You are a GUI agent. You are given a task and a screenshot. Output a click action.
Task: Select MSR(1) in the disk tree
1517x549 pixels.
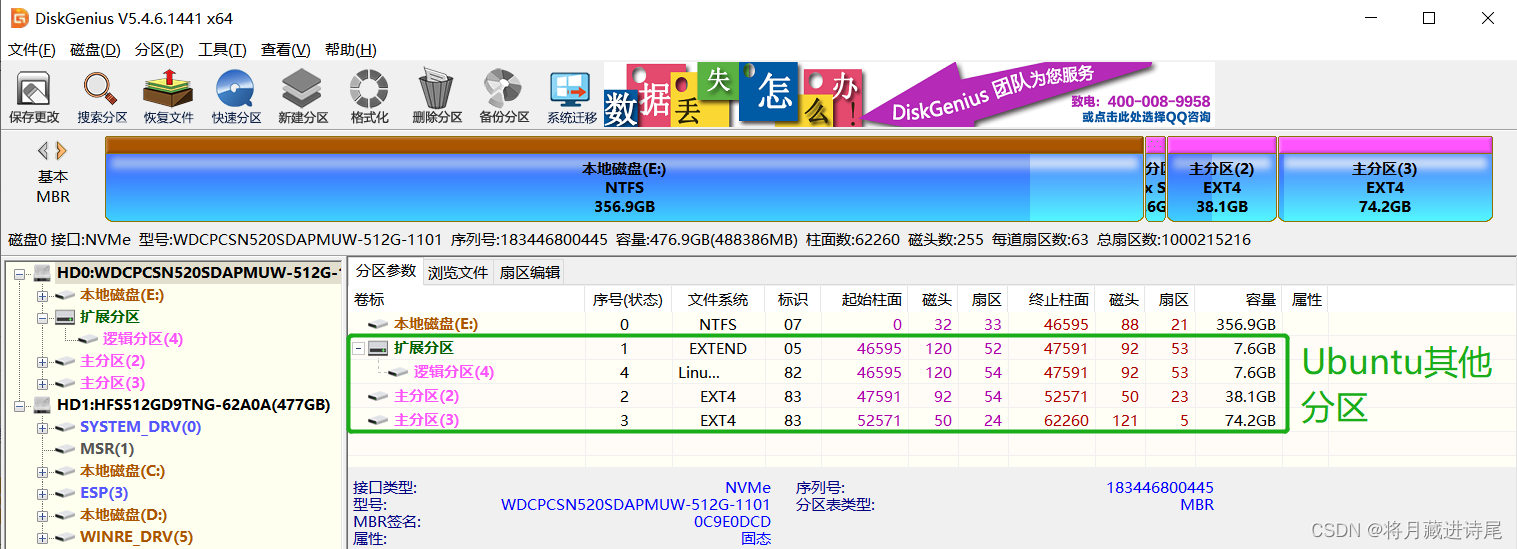pos(107,449)
